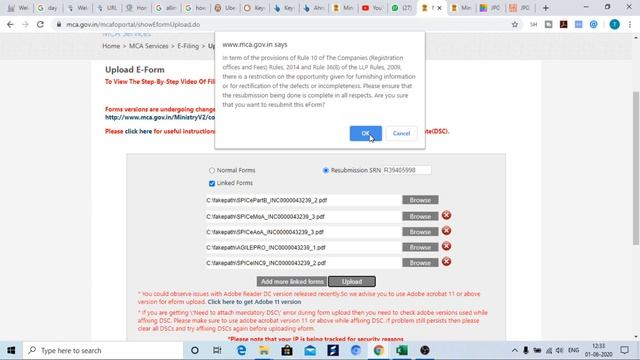Open the notification action center
The image size is (640, 360).
click(x=624, y=350)
